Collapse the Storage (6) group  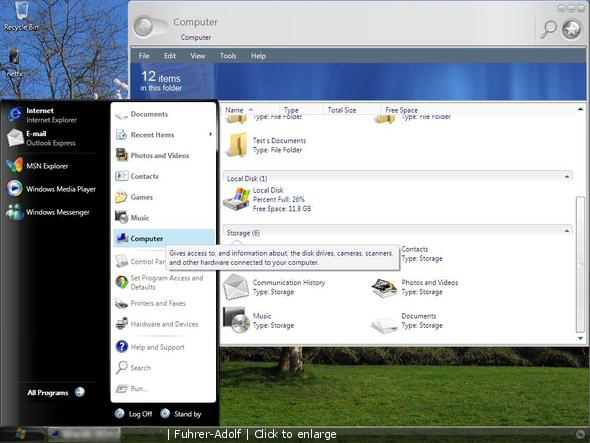pos(567,231)
